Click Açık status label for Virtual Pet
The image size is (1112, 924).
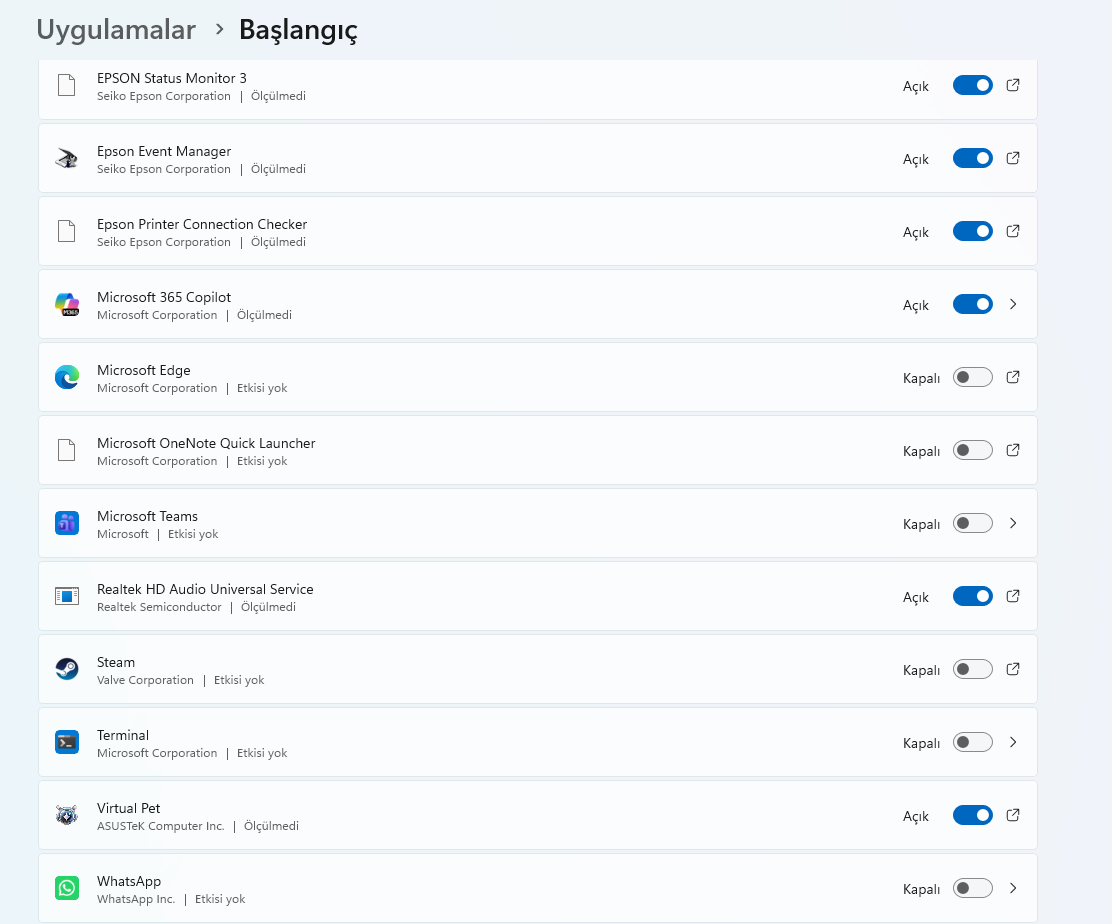916,816
